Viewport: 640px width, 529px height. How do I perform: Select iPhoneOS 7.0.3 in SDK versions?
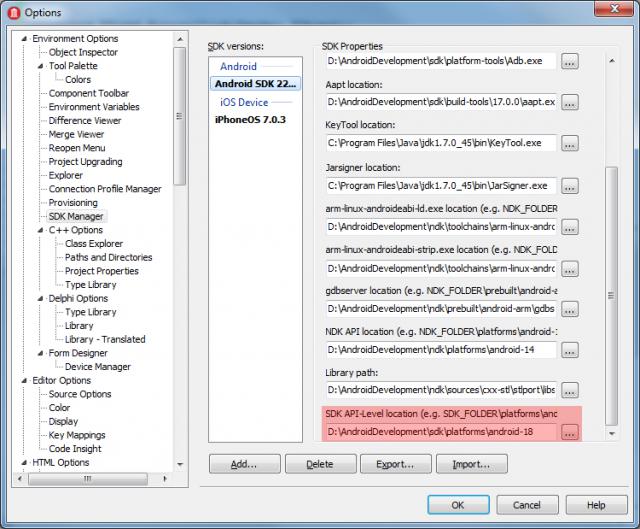point(250,120)
